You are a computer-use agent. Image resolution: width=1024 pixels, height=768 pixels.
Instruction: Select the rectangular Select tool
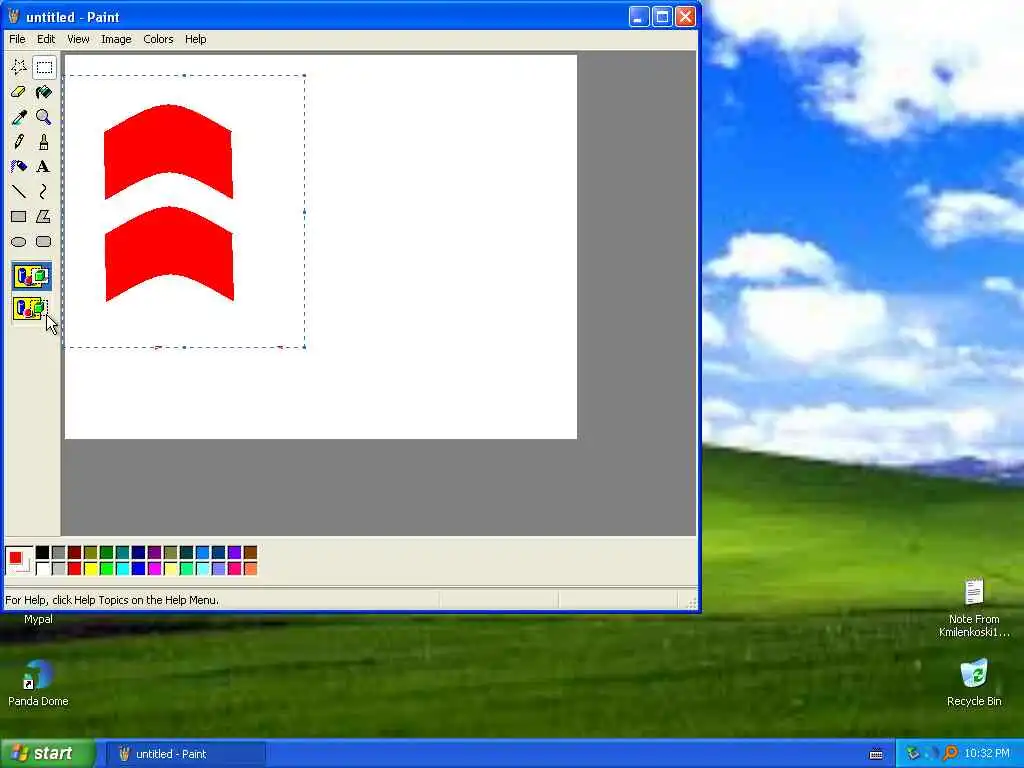coord(44,67)
